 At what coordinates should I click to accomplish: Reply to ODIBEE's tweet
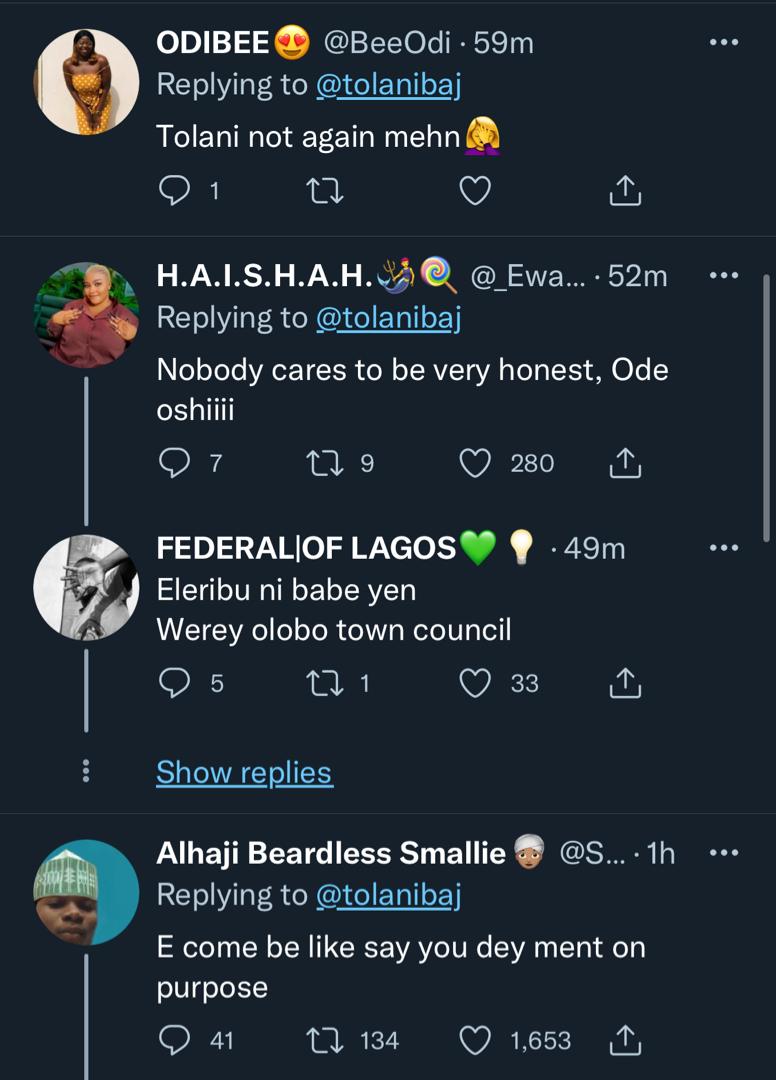coord(175,190)
